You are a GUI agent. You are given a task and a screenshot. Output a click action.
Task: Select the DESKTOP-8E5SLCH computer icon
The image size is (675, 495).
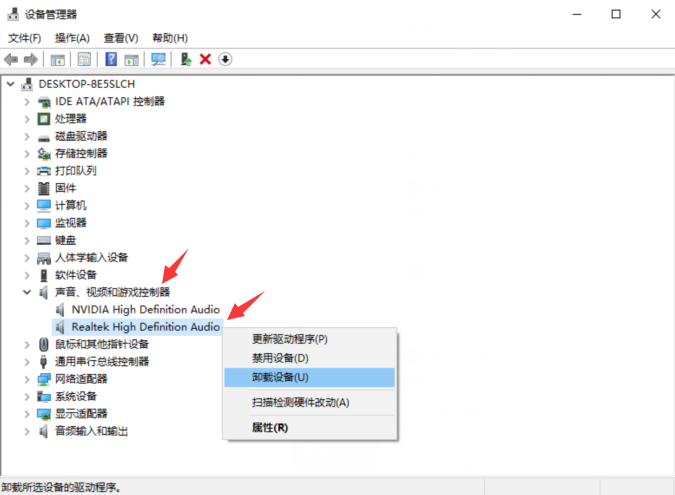click(27, 84)
